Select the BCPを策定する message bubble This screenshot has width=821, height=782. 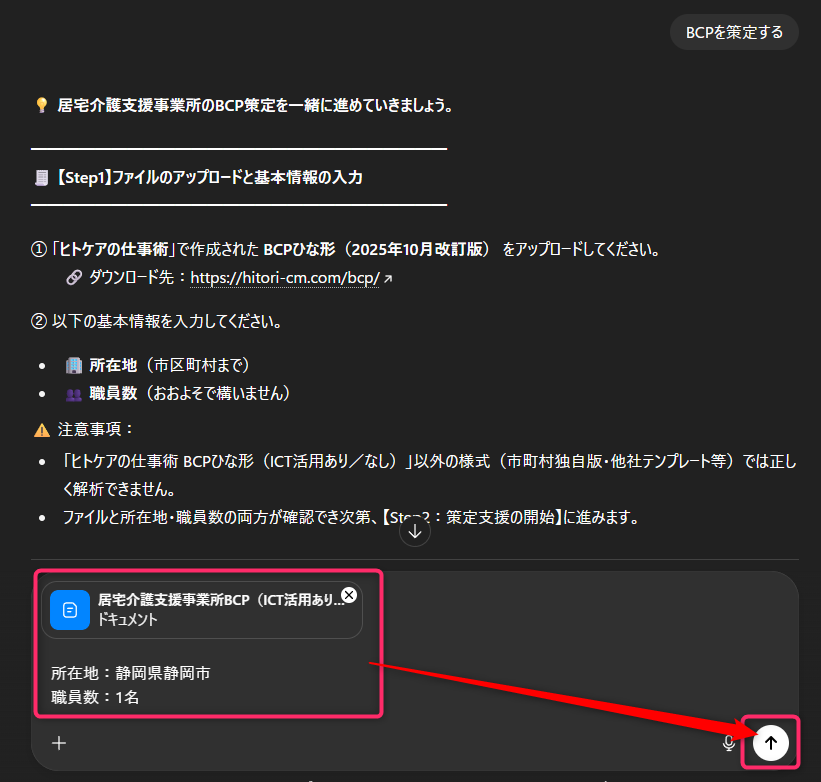[734, 32]
